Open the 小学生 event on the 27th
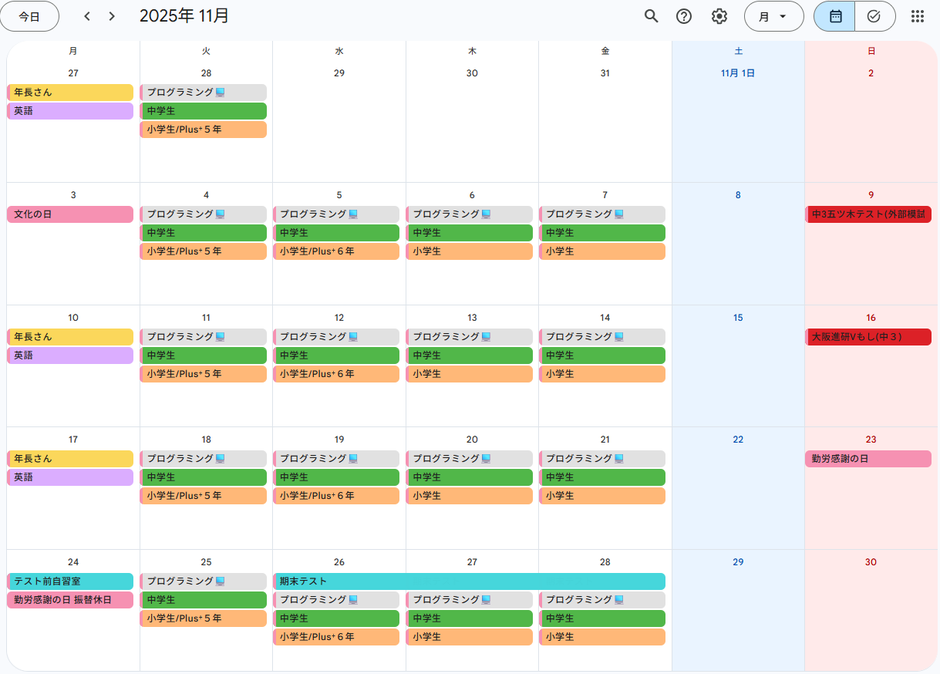 [x=469, y=637]
